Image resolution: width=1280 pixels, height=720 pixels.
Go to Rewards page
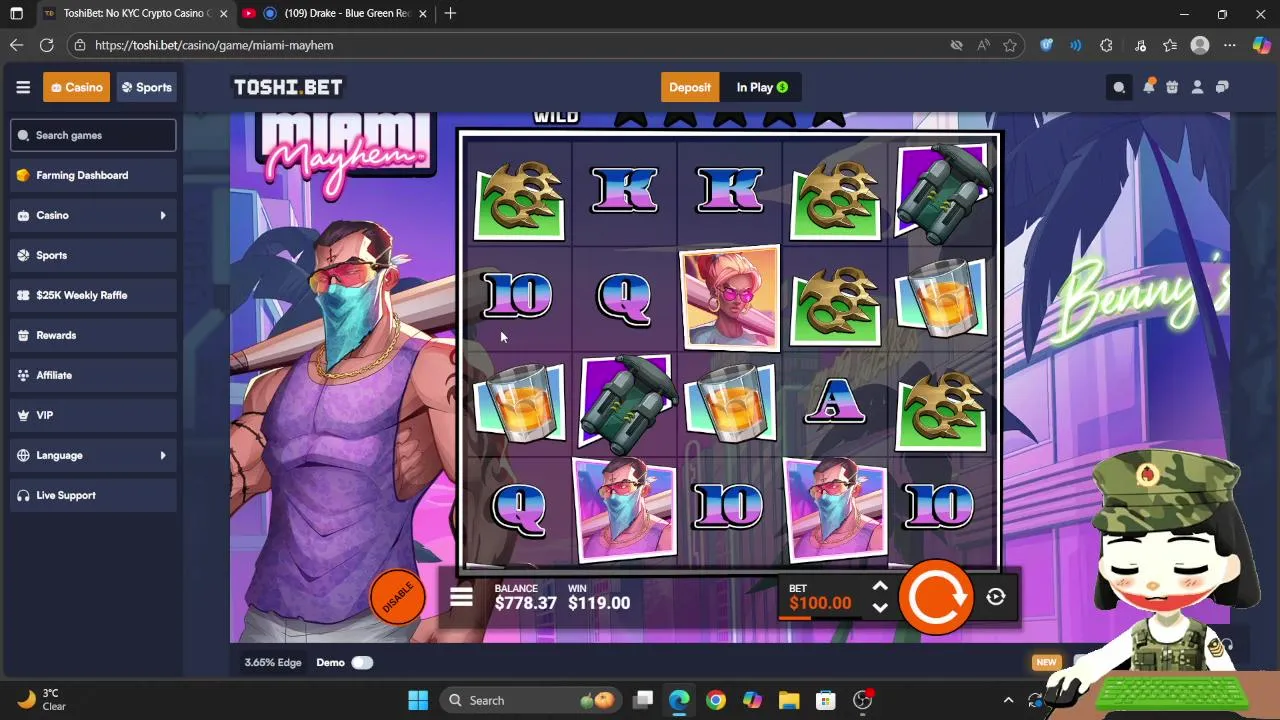(93, 335)
